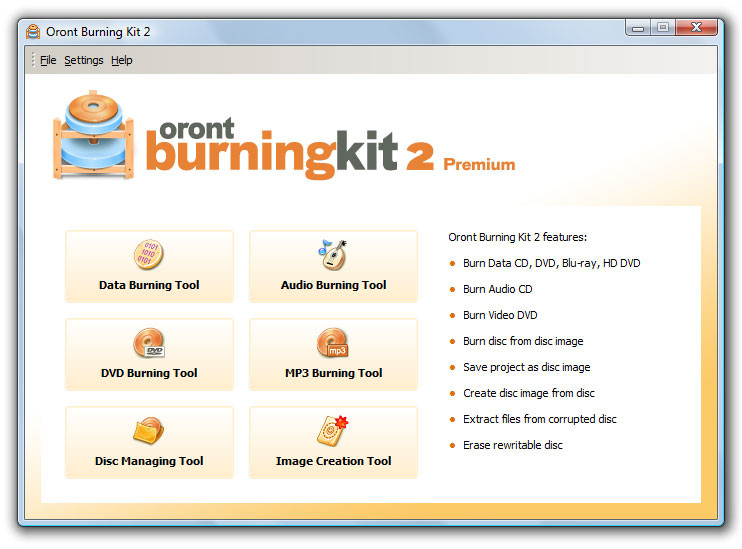Minimize the Oront Burning Kit window

coord(638,28)
